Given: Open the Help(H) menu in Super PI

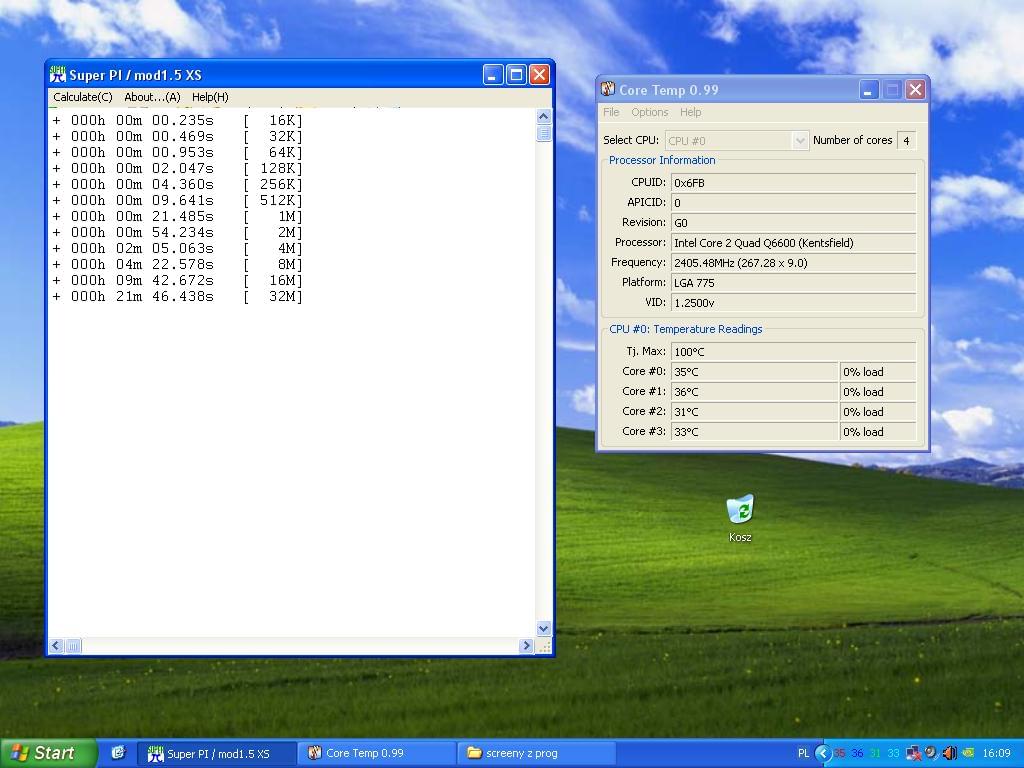Looking at the screenshot, I should coord(210,97).
